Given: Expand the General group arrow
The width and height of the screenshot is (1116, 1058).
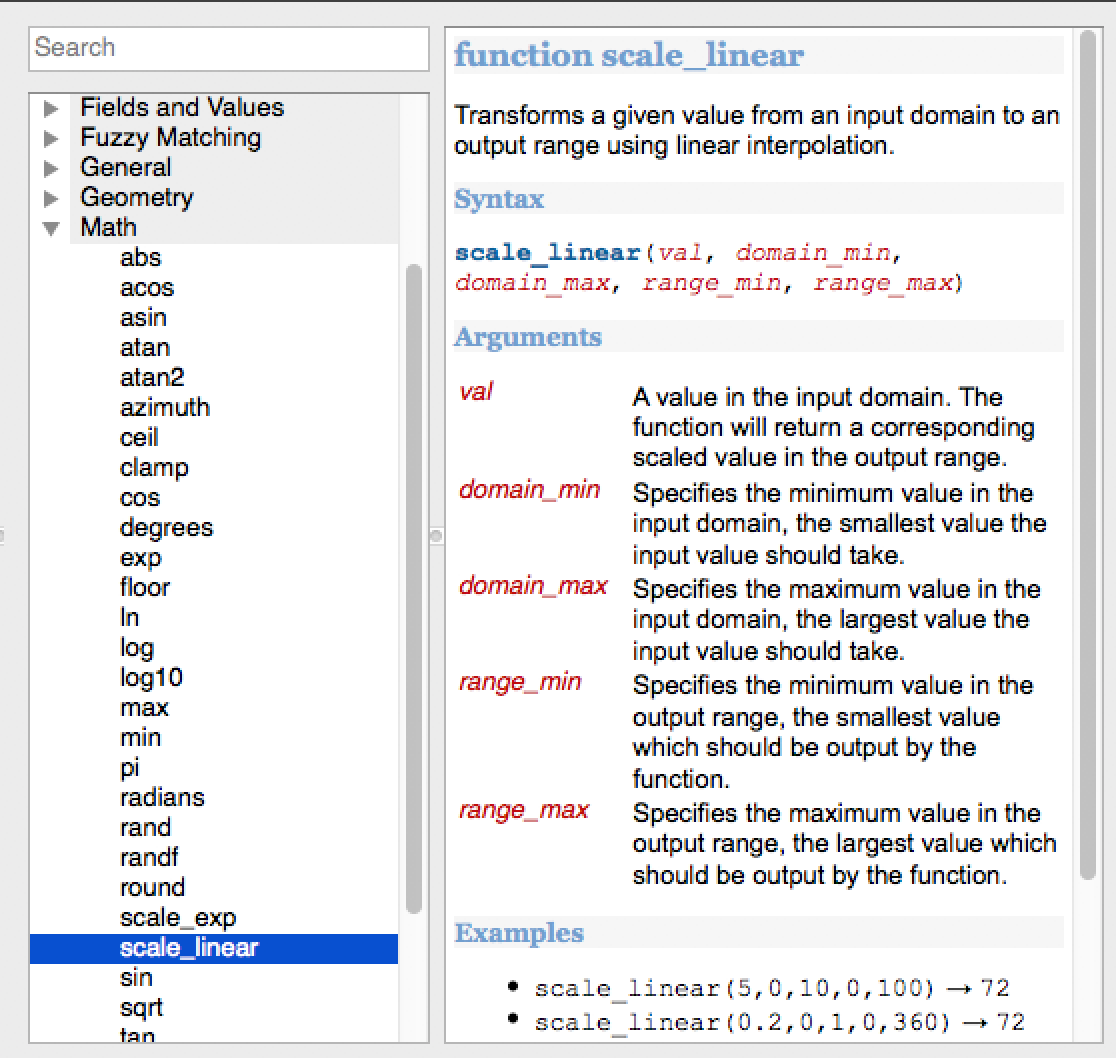Looking at the screenshot, I should coord(51,168).
